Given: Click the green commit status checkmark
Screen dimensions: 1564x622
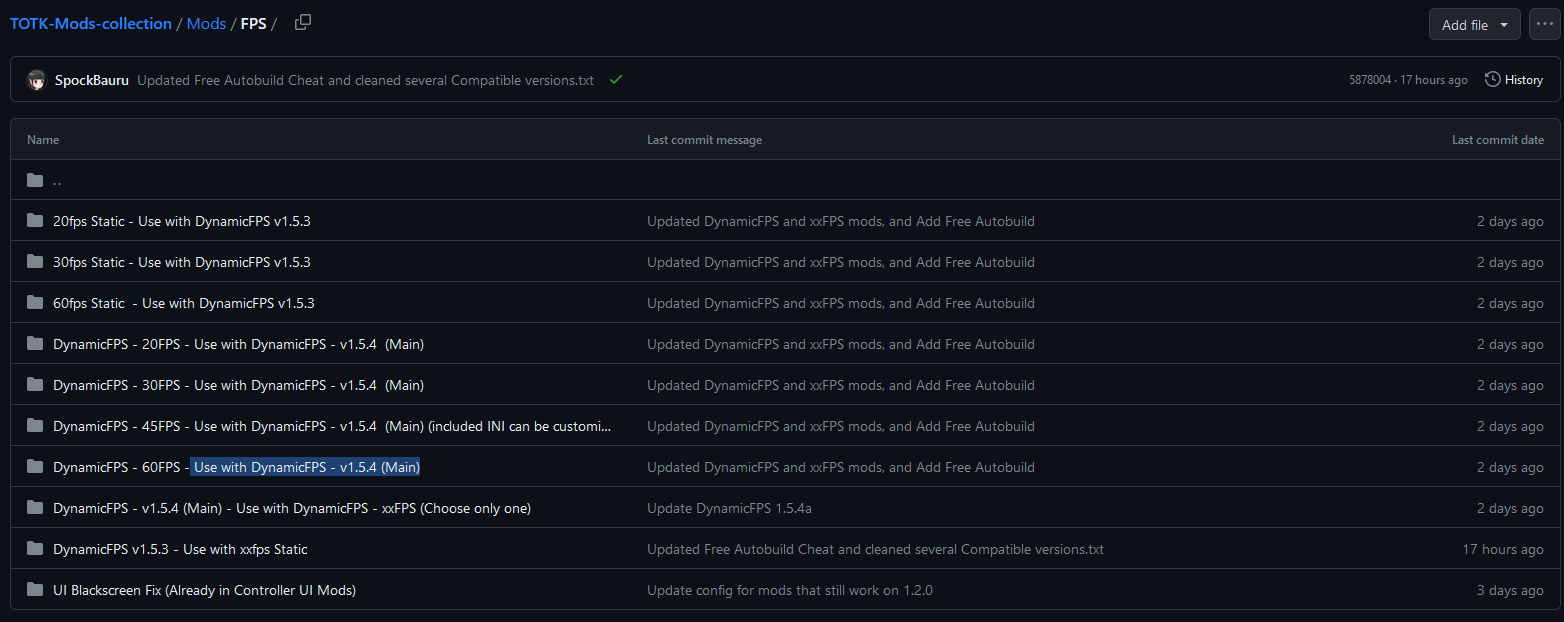Looking at the screenshot, I should [615, 80].
